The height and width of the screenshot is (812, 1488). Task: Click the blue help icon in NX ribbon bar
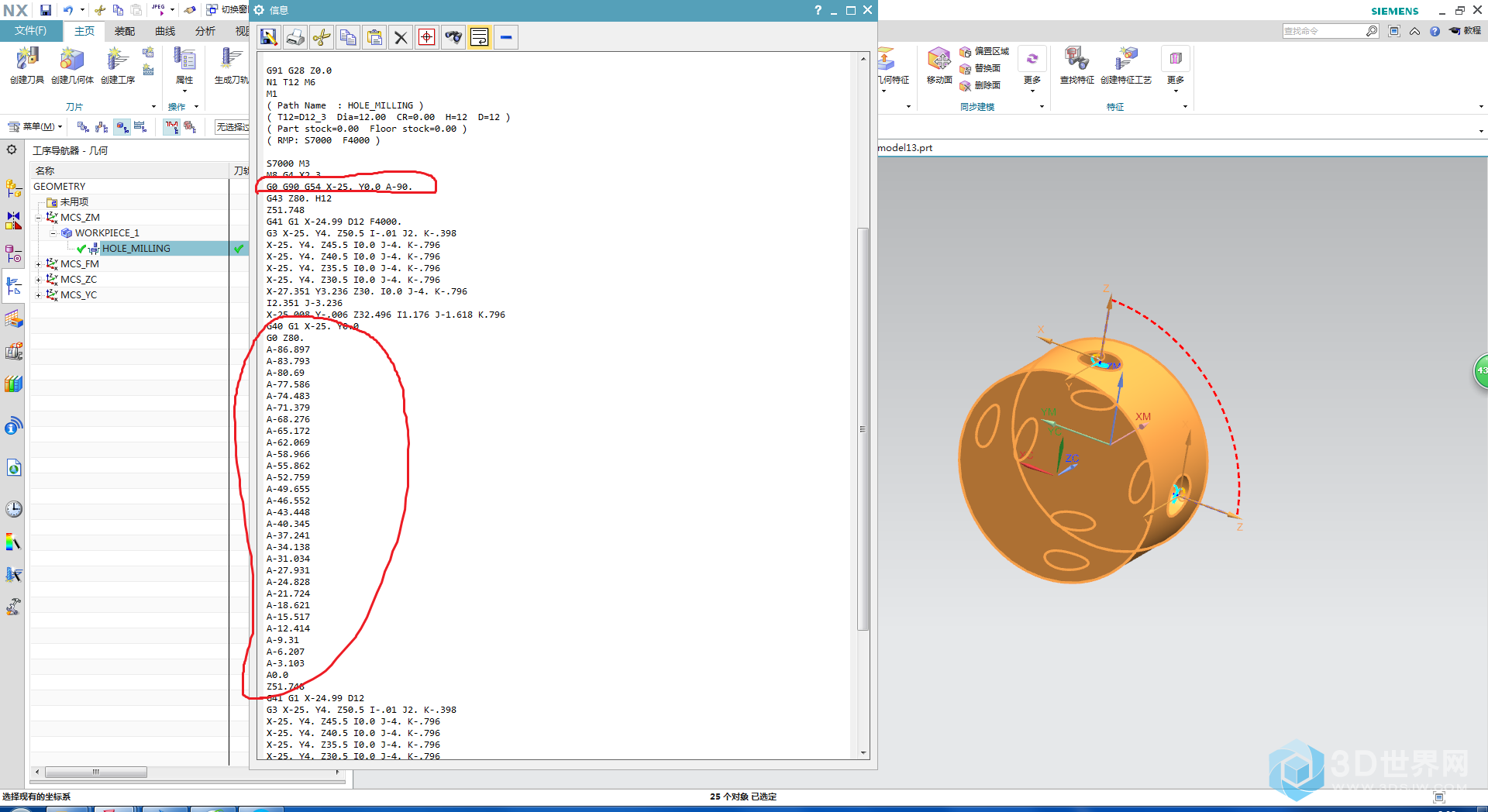point(1435,31)
